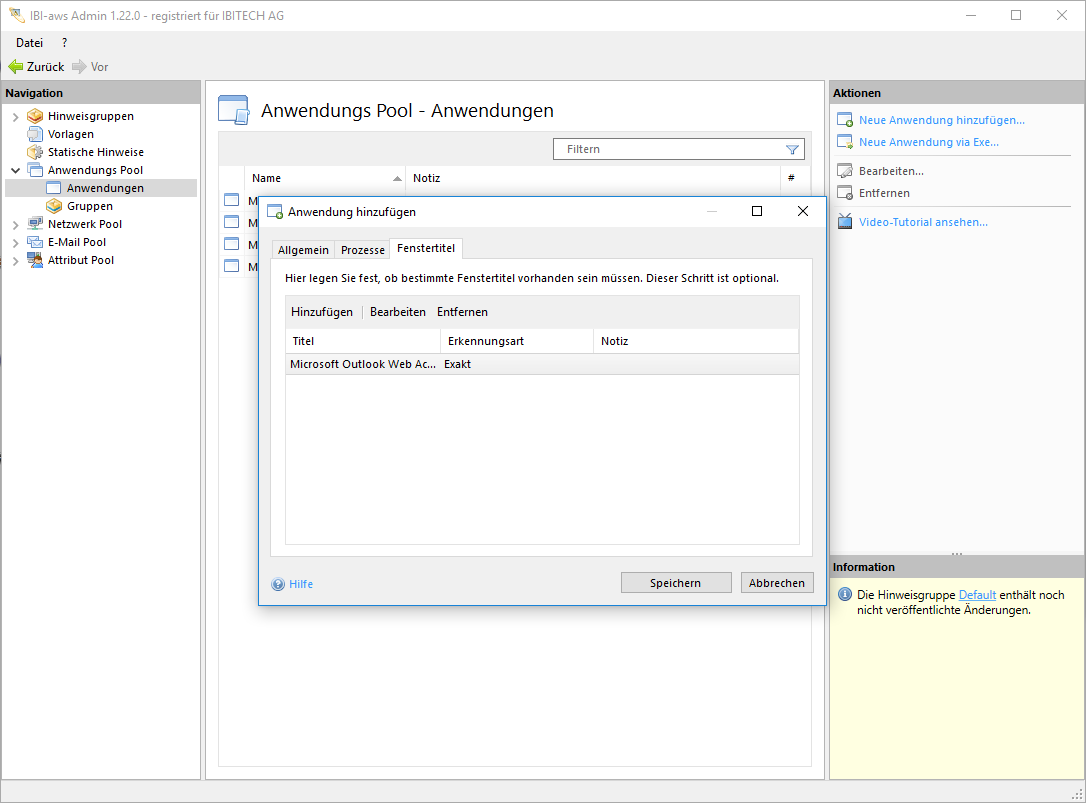Collapse the Anwendungs Pool tree node
Image resolution: width=1086 pixels, height=803 pixels.
pos(15,171)
